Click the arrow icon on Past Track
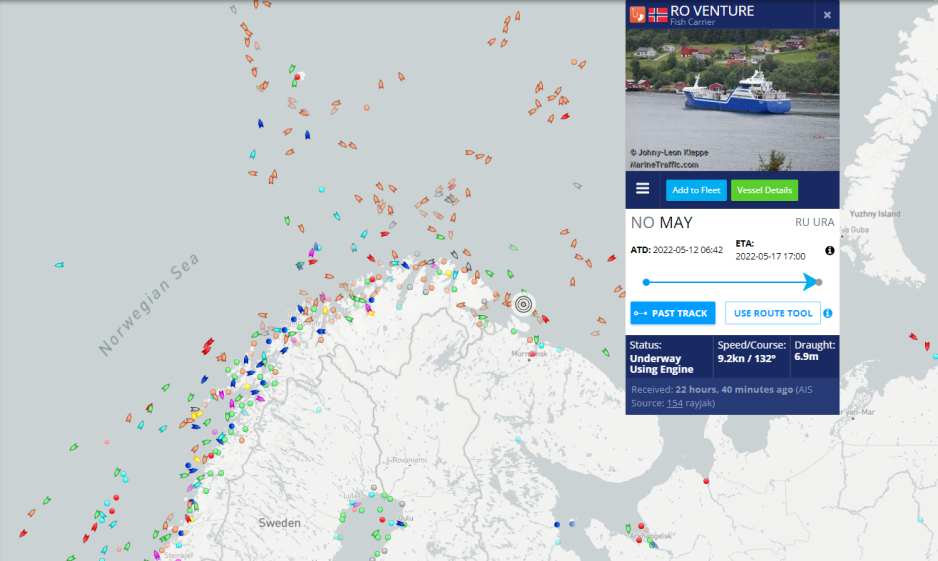The image size is (938, 561). (640, 314)
